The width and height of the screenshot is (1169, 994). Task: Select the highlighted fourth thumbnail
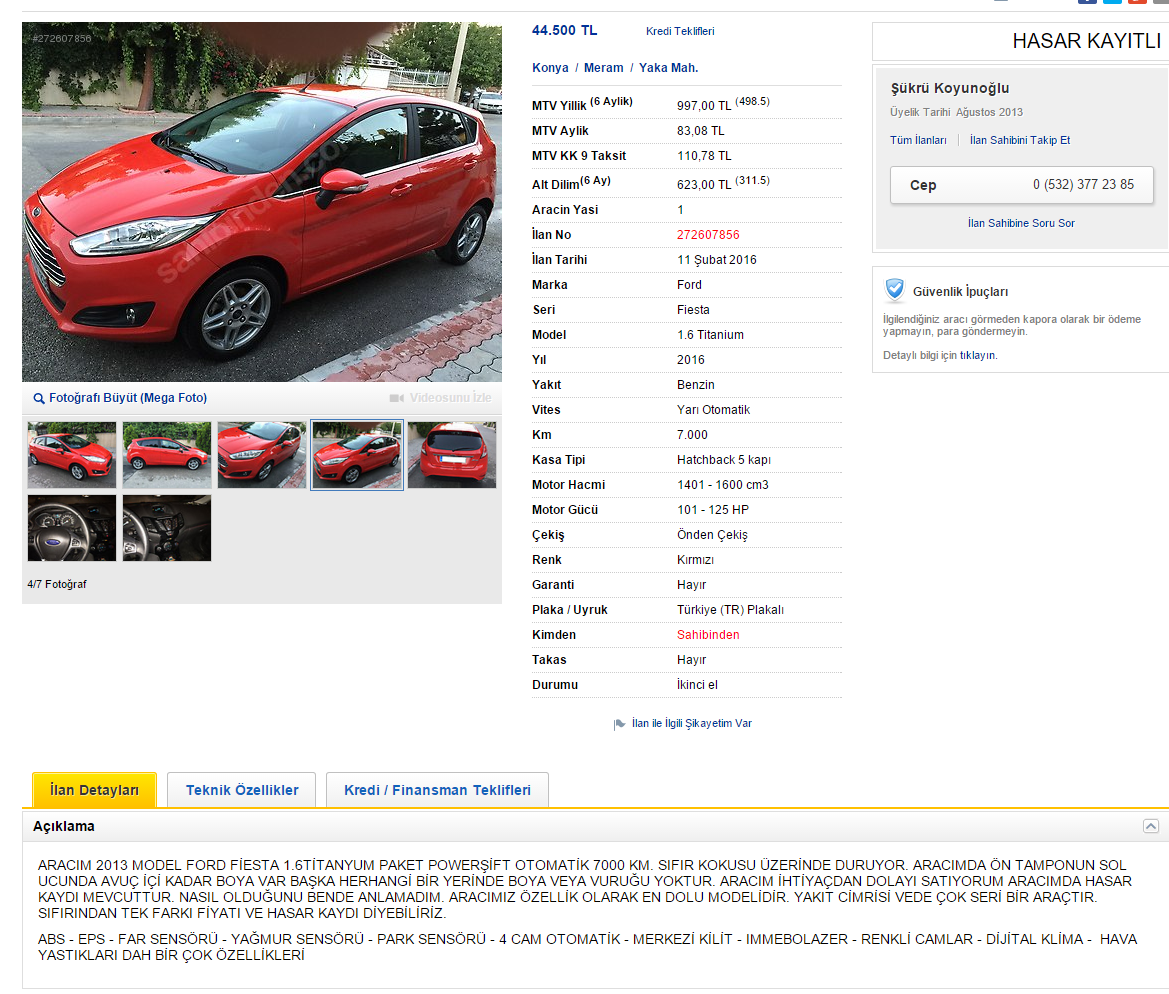point(357,455)
